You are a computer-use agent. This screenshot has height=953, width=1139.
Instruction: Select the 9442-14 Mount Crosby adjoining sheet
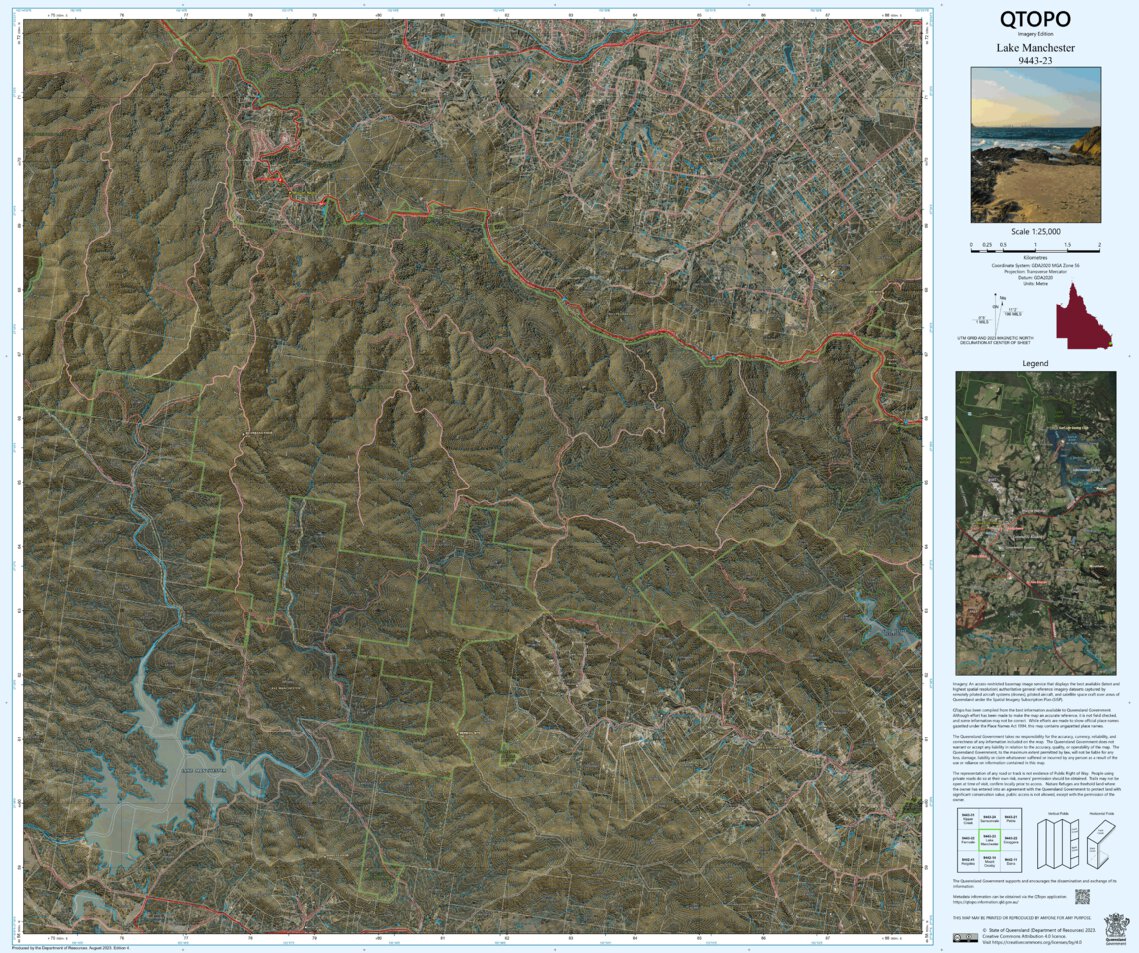990,861
